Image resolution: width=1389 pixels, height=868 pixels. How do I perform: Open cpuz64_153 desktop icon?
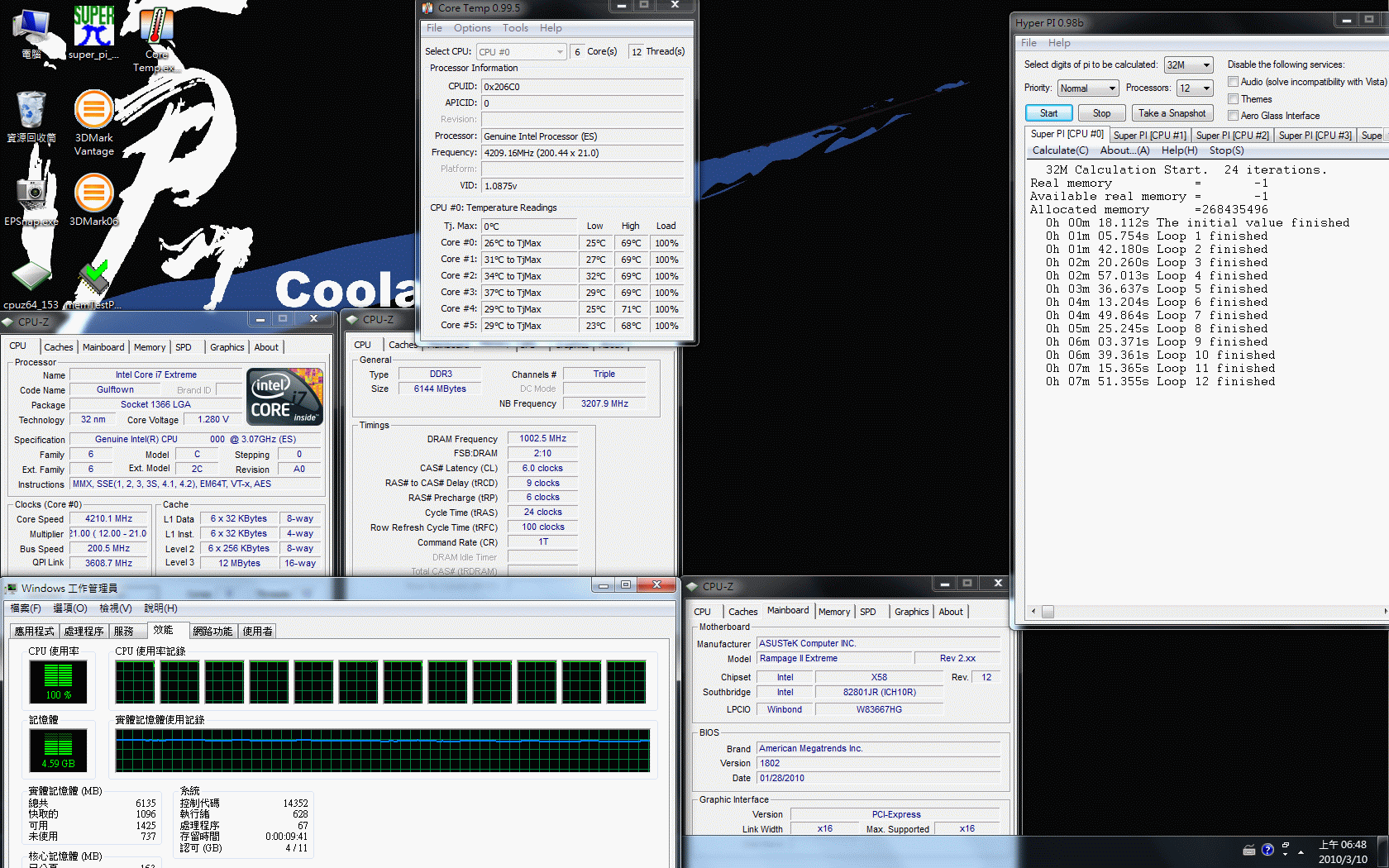[x=31, y=285]
